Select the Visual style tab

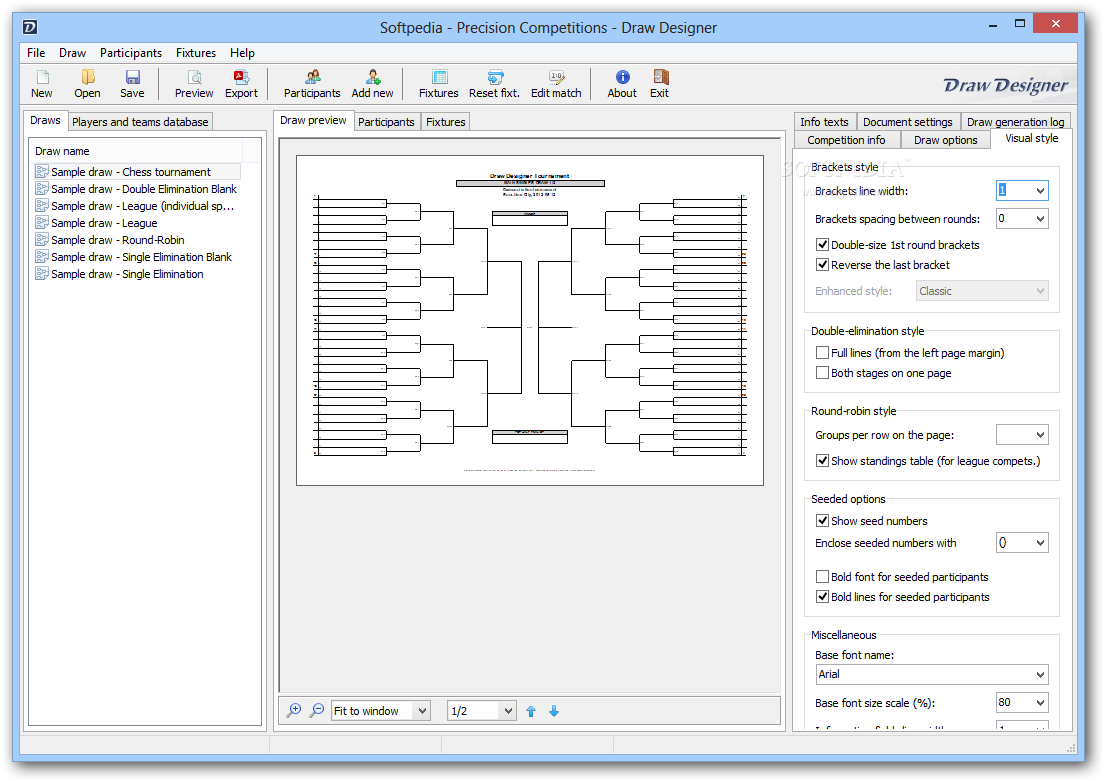pyautogui.click(x=1032, y=138)
